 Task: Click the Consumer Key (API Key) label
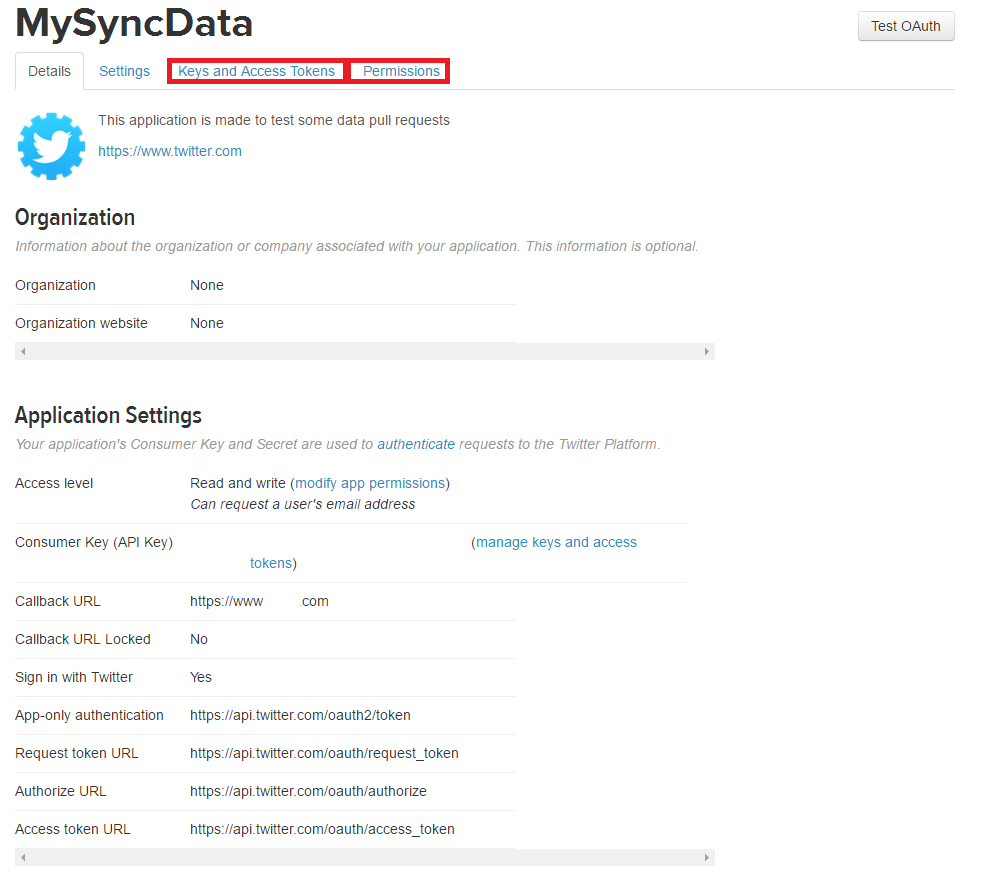pos(94,542)
